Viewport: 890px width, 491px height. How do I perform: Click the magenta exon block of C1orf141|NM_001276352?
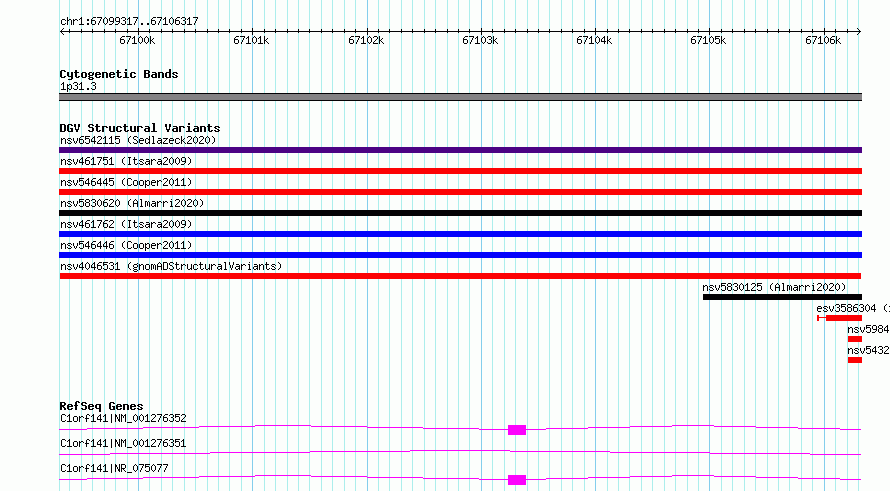517,430
